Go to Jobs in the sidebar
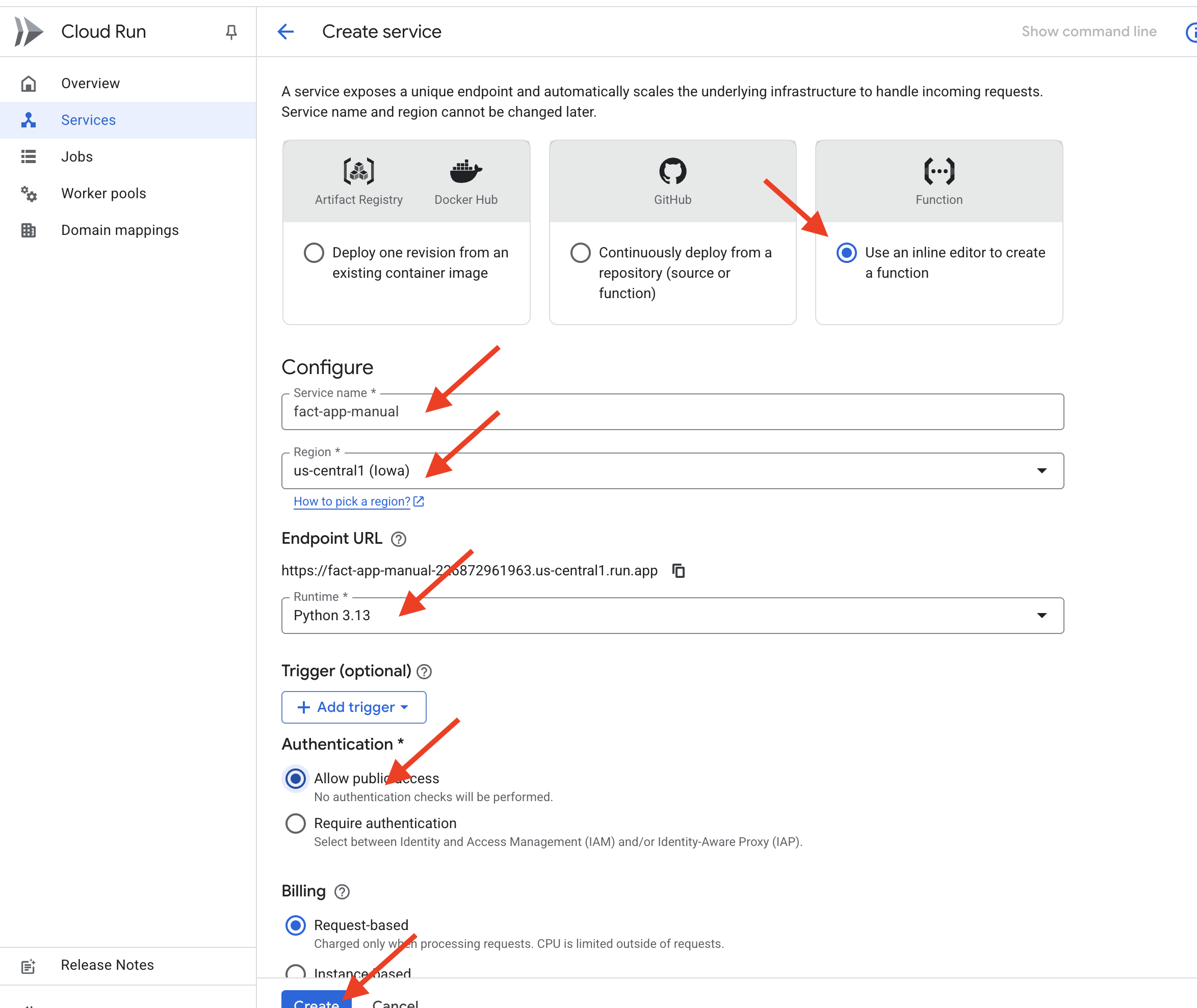 click(77, 156)
